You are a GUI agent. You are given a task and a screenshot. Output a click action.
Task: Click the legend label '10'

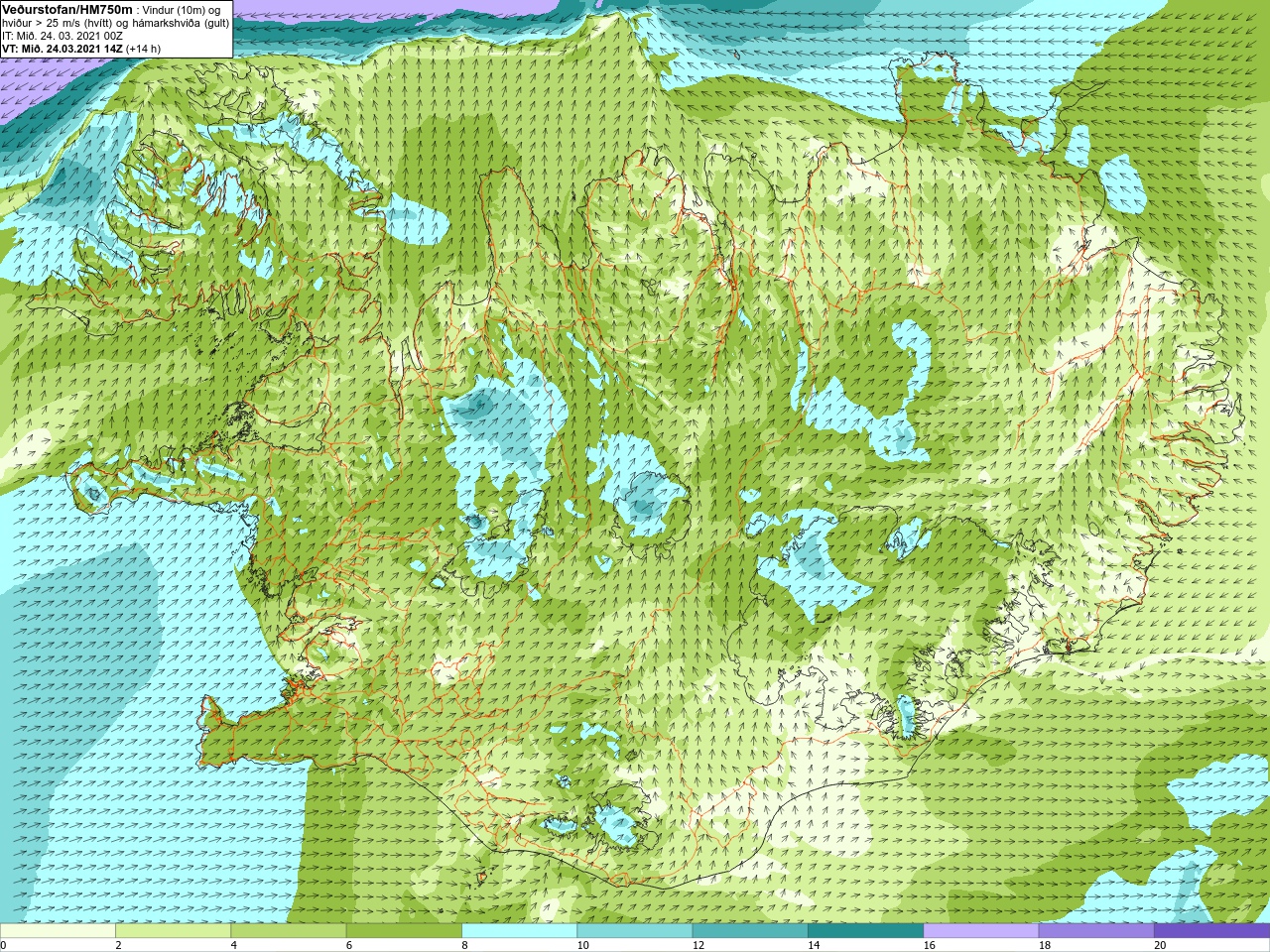[x=583, y=945]
